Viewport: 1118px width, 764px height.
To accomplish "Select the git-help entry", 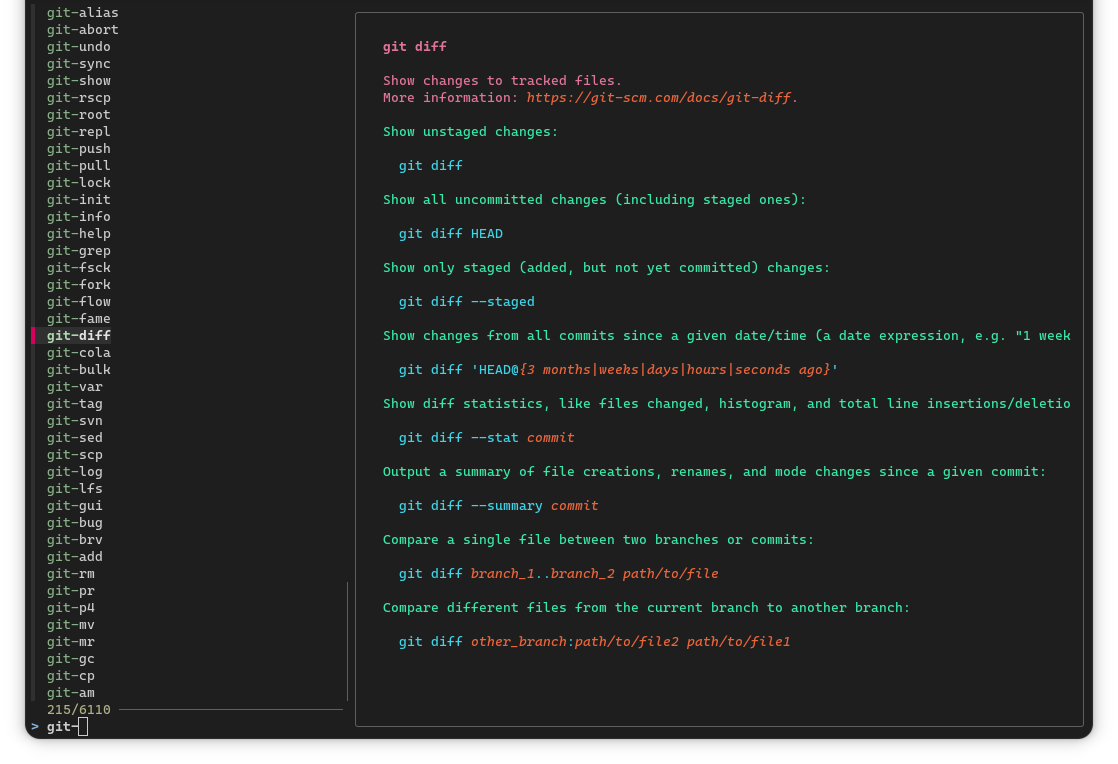I will click(78, 234).
